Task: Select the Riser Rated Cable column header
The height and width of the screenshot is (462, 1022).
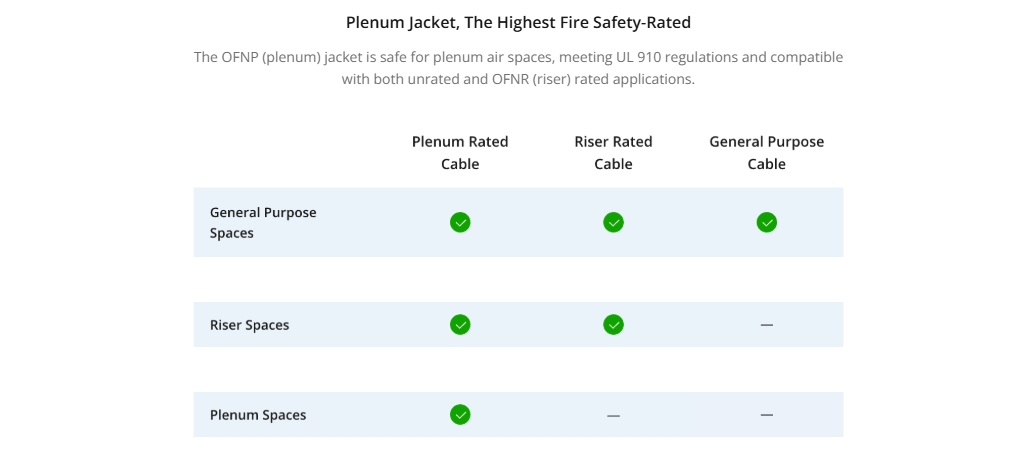Action: [613, 152]
